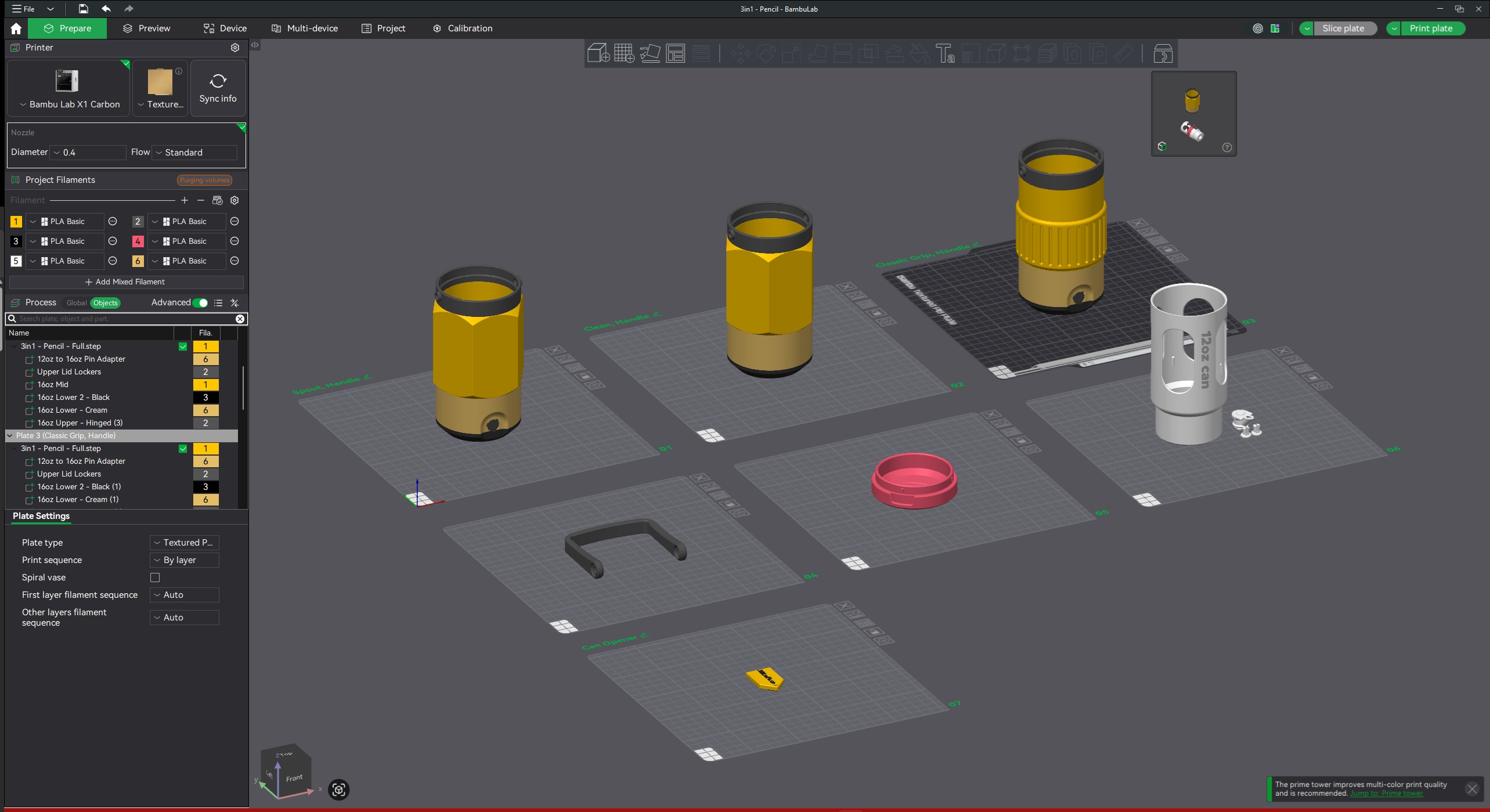Collapse Plate 3 (Classic Grip, Handle) row
The height and width of the screenshot is (812, 1490).
point(10,436)
